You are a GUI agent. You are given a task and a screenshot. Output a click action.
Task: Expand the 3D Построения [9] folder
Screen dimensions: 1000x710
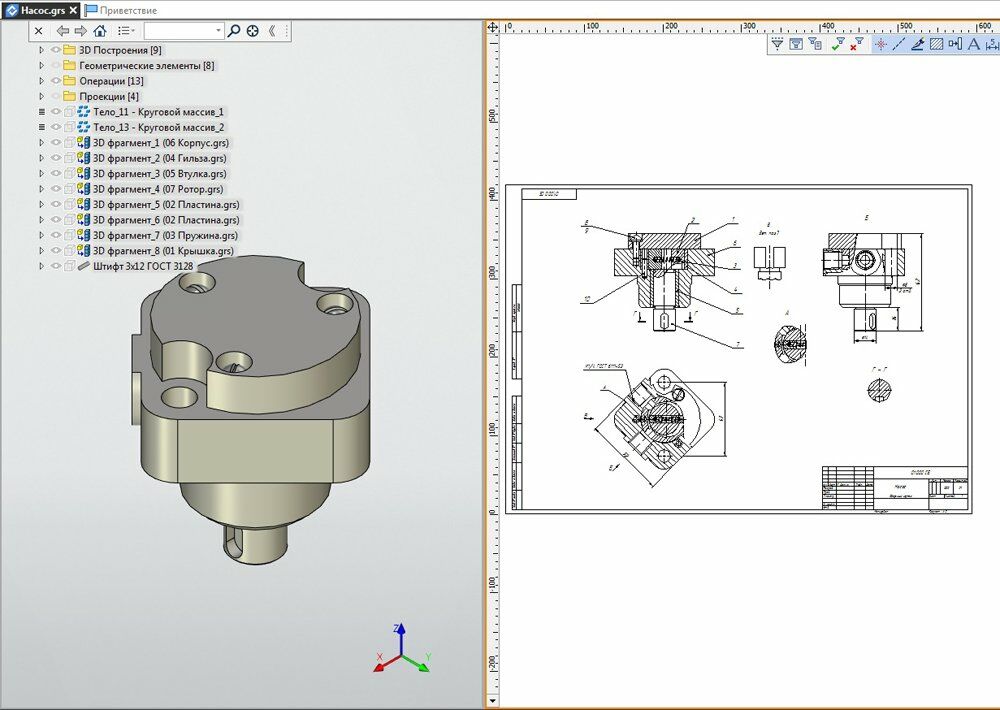pos(41,50)
